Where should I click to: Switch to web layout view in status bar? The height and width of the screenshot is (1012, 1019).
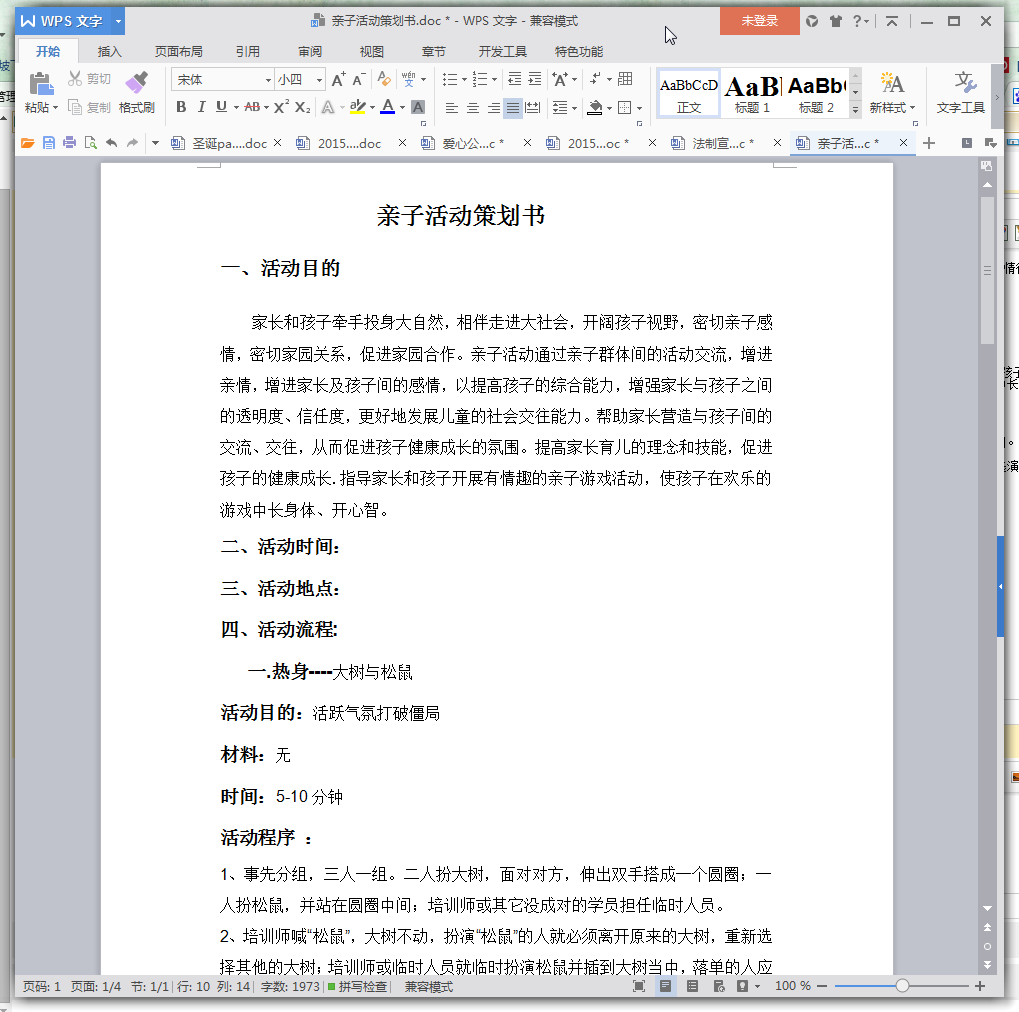pos(719,986)
